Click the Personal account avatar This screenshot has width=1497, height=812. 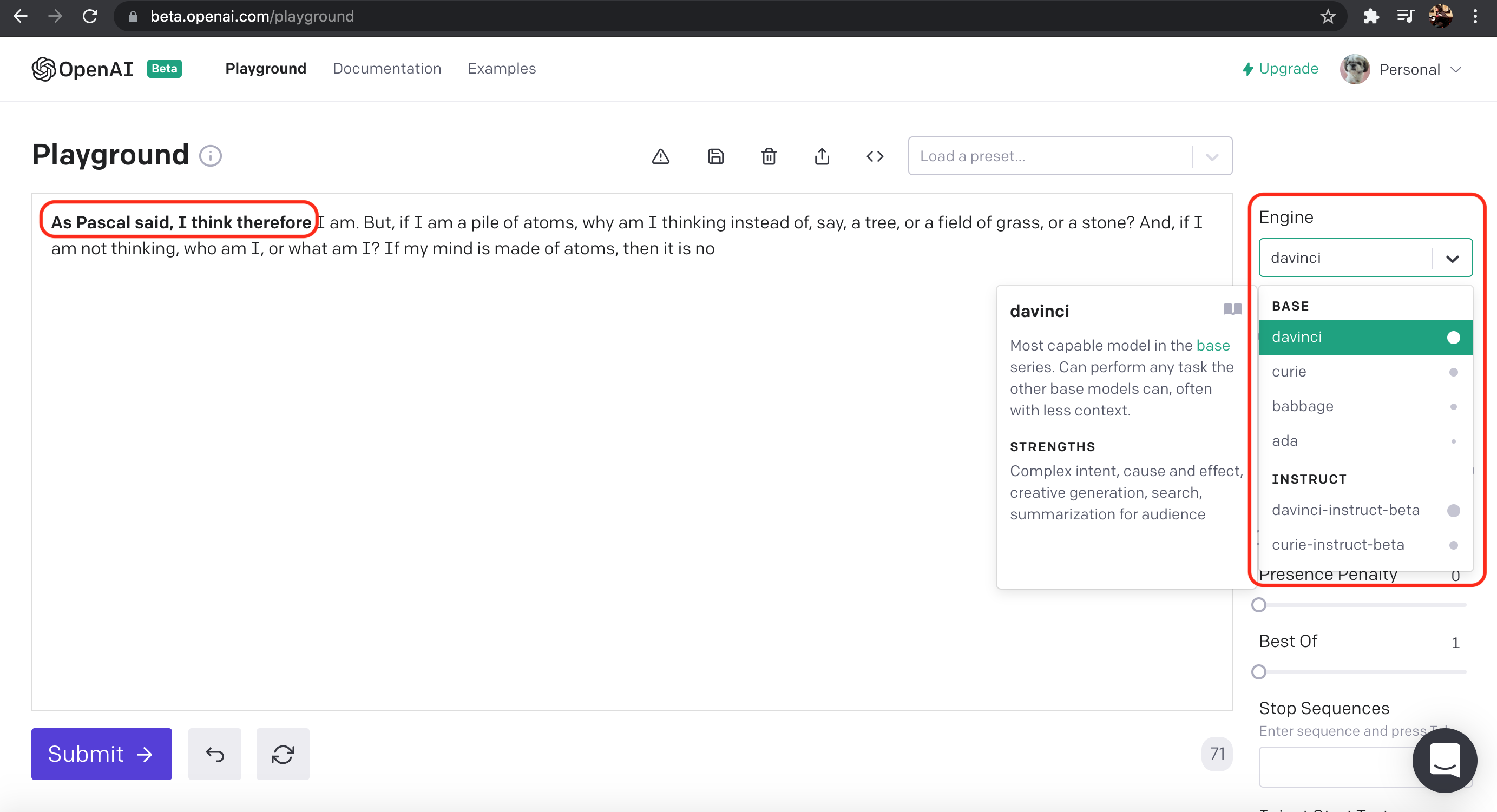(x=1355, y=70)
